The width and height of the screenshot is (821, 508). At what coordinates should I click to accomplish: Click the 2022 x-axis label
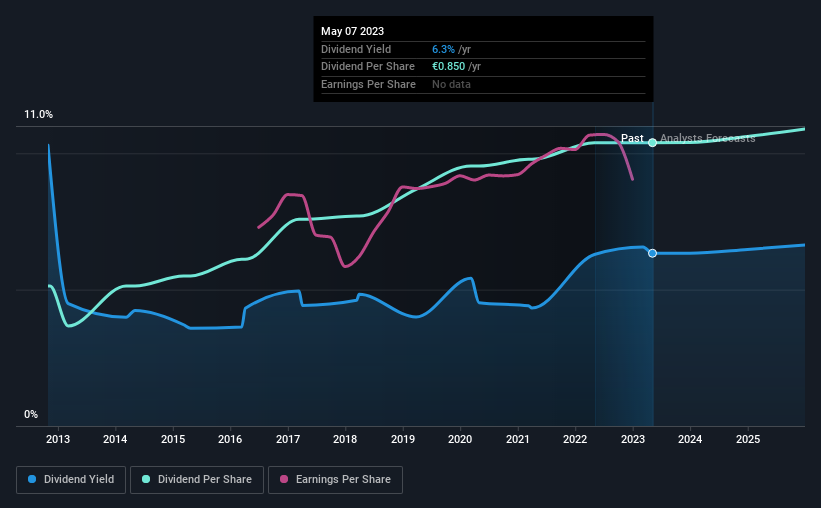pos(575,439)
